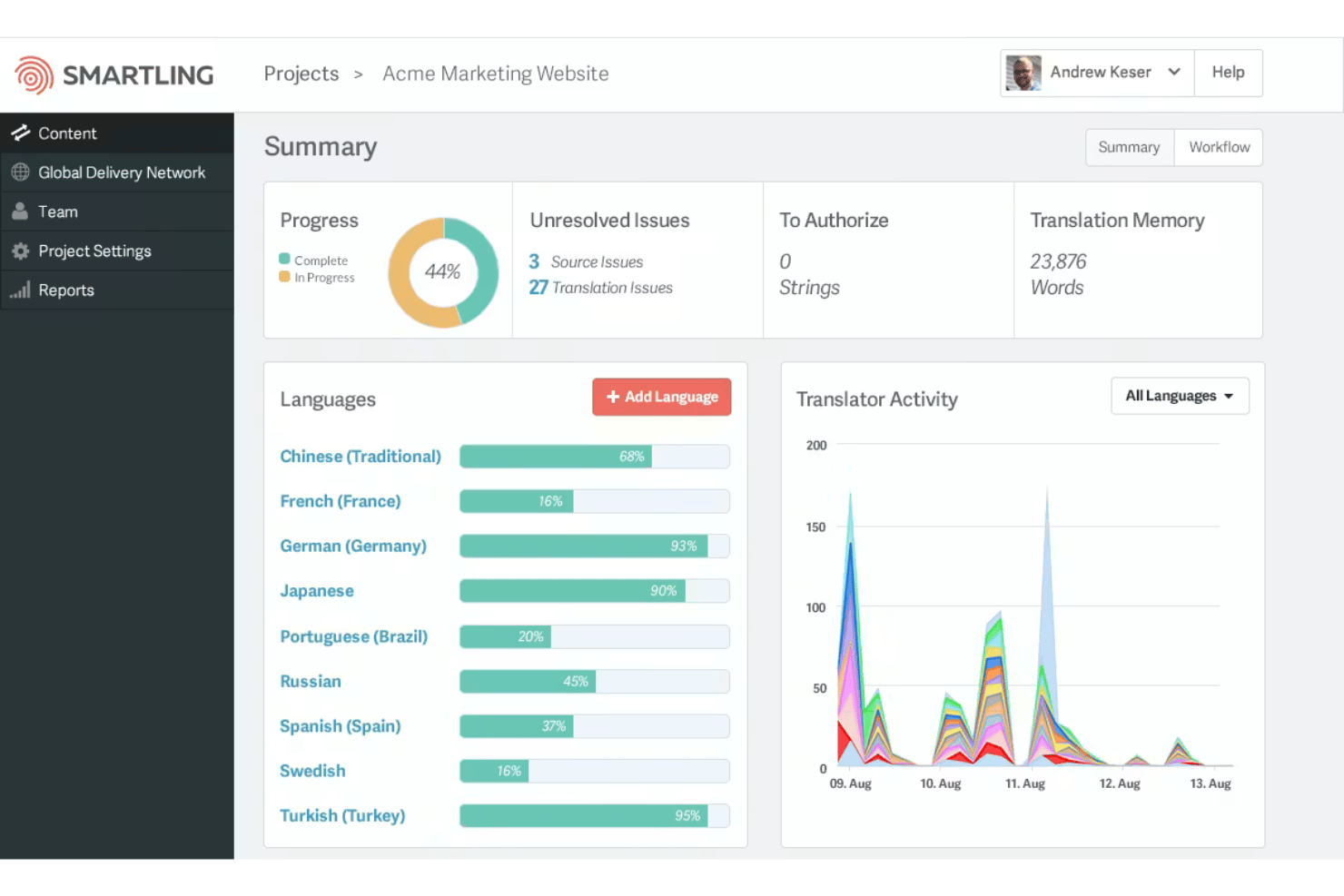Image resolution: width=1344 pixels, height=896 pixels.
Task: Open the Portuguese (Brazil) language link
Action: (354, 636)
